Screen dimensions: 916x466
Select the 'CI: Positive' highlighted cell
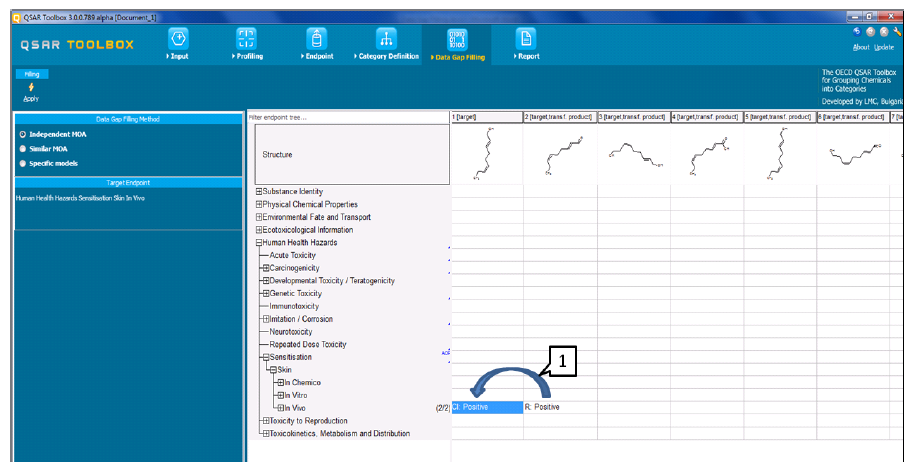[487, 408]
